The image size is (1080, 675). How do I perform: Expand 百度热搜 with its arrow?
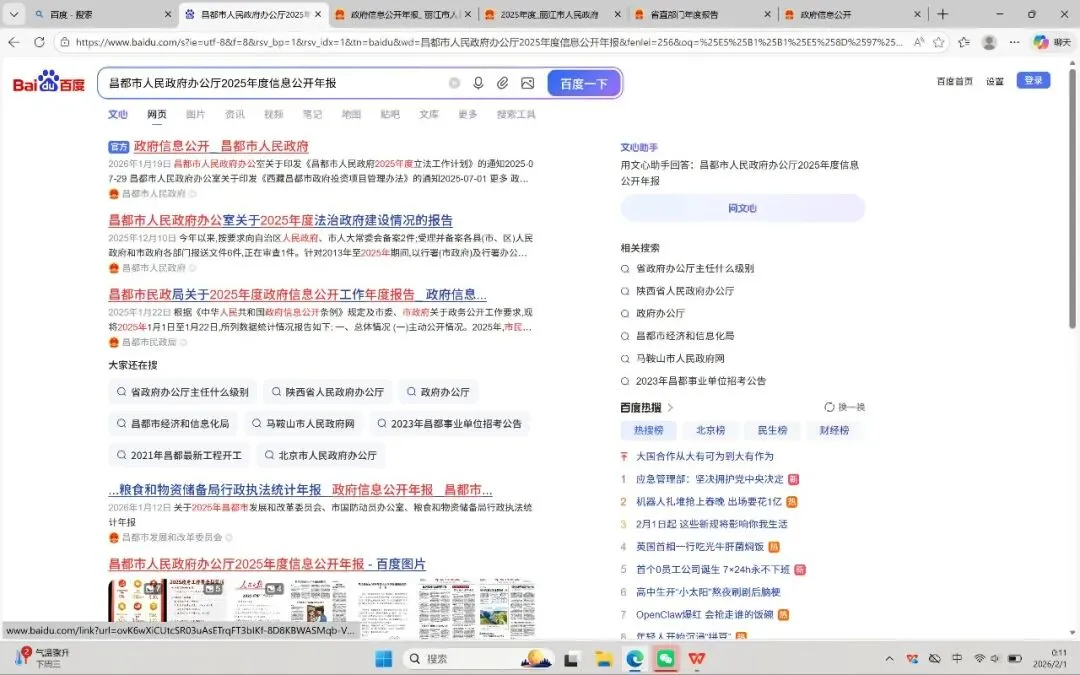tap(670, 408)
